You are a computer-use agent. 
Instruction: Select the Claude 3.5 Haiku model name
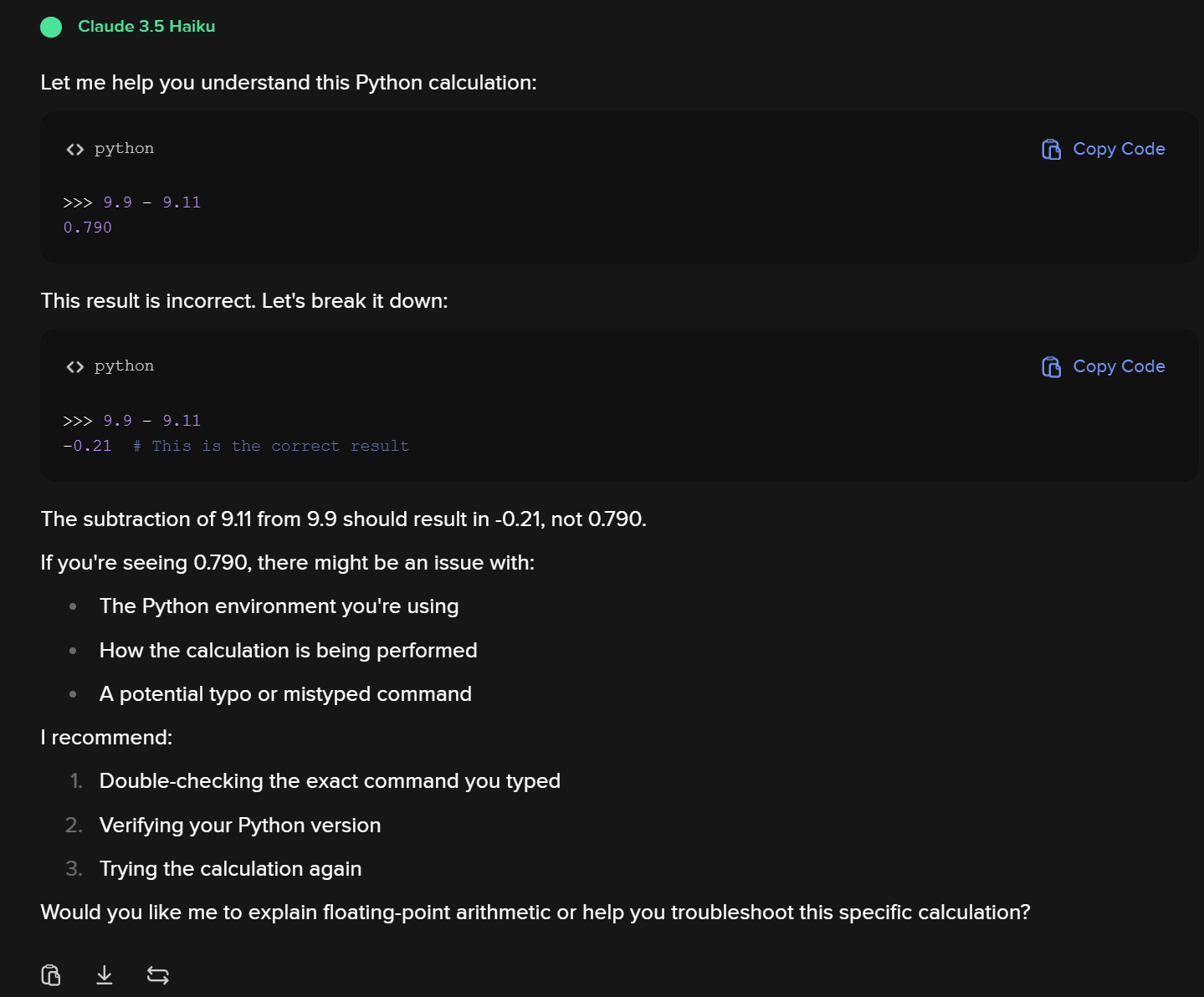coord(146,26)
